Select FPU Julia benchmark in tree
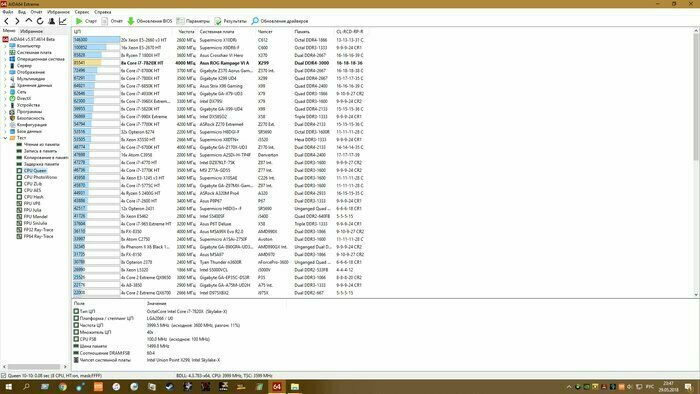The height and width of the screenshot is (394, 700). [32, 210]
